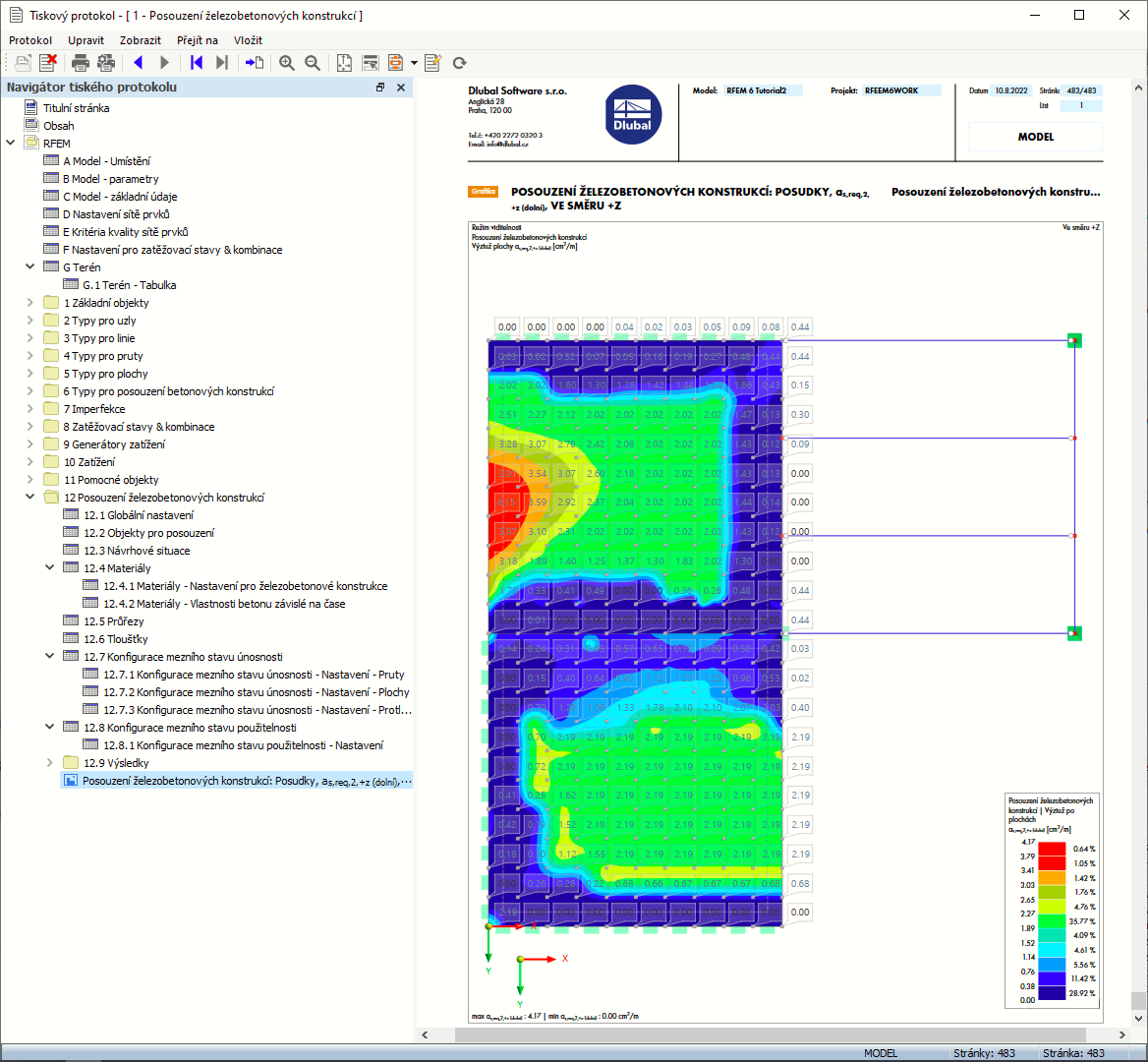Select the Posudky a_s,req,2 graphic item
This screenshot has height=1062, width=1148.
237,781
